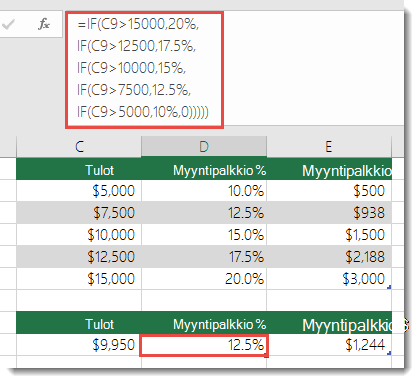Select the first Myyntipalkkio % header cell
Screen dimensions: 419x383
(204, 170)
